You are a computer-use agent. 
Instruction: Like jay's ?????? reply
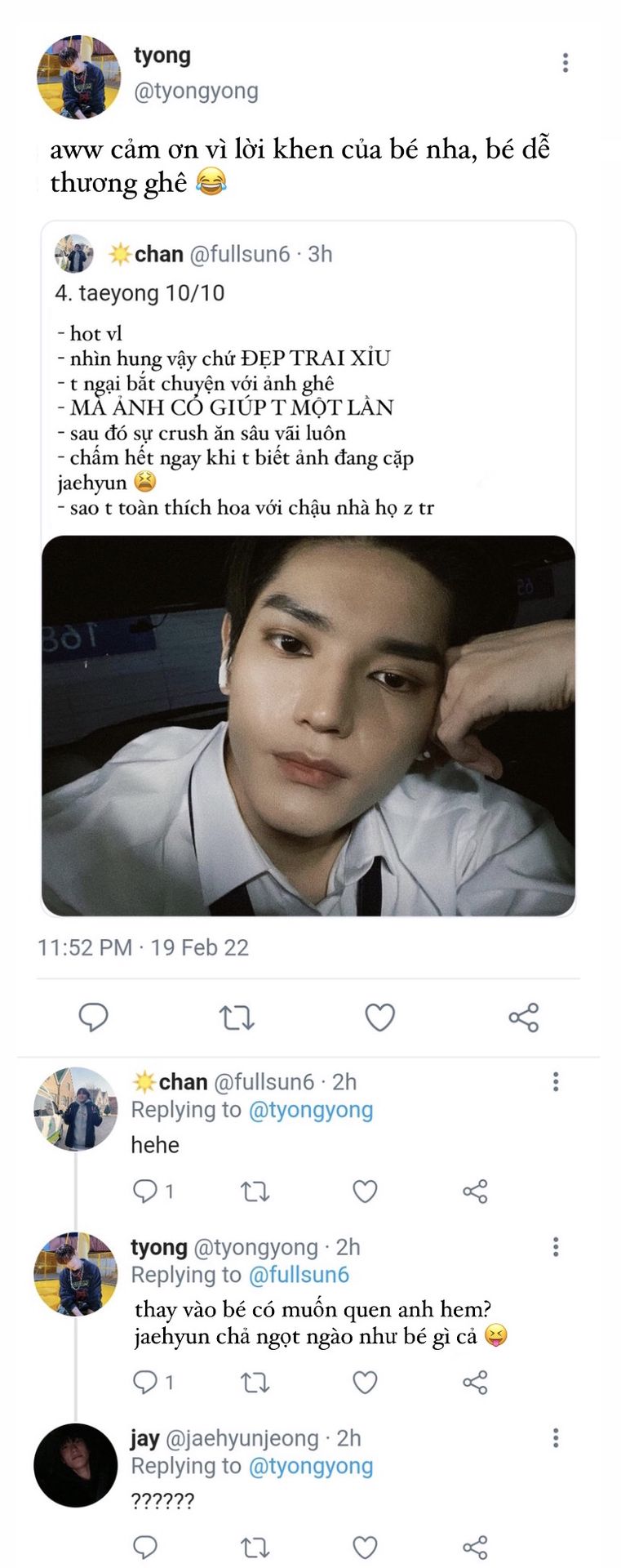tap(365, 1548)
